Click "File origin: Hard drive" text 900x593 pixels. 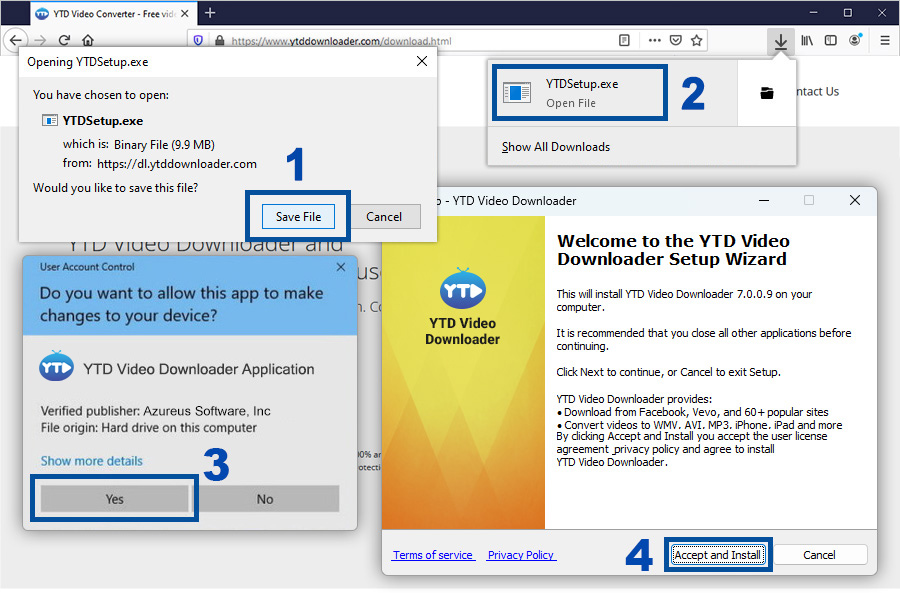[x=149, y=428]
